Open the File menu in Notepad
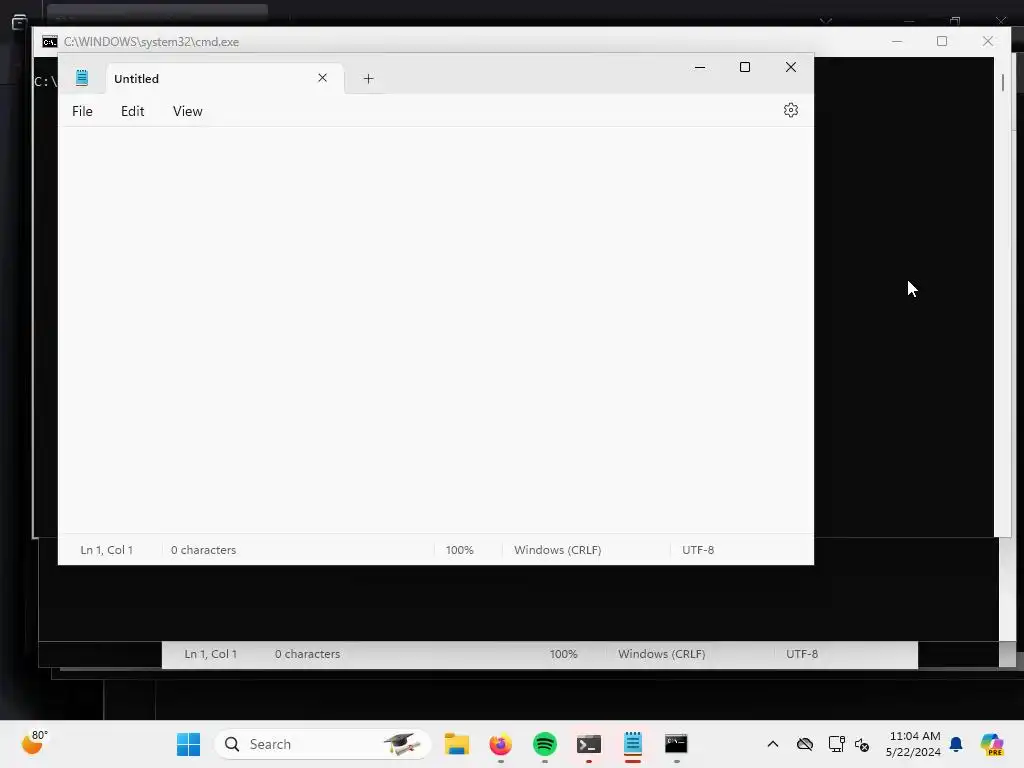Viewport: 1024px width, 768px height. [82, 111]
